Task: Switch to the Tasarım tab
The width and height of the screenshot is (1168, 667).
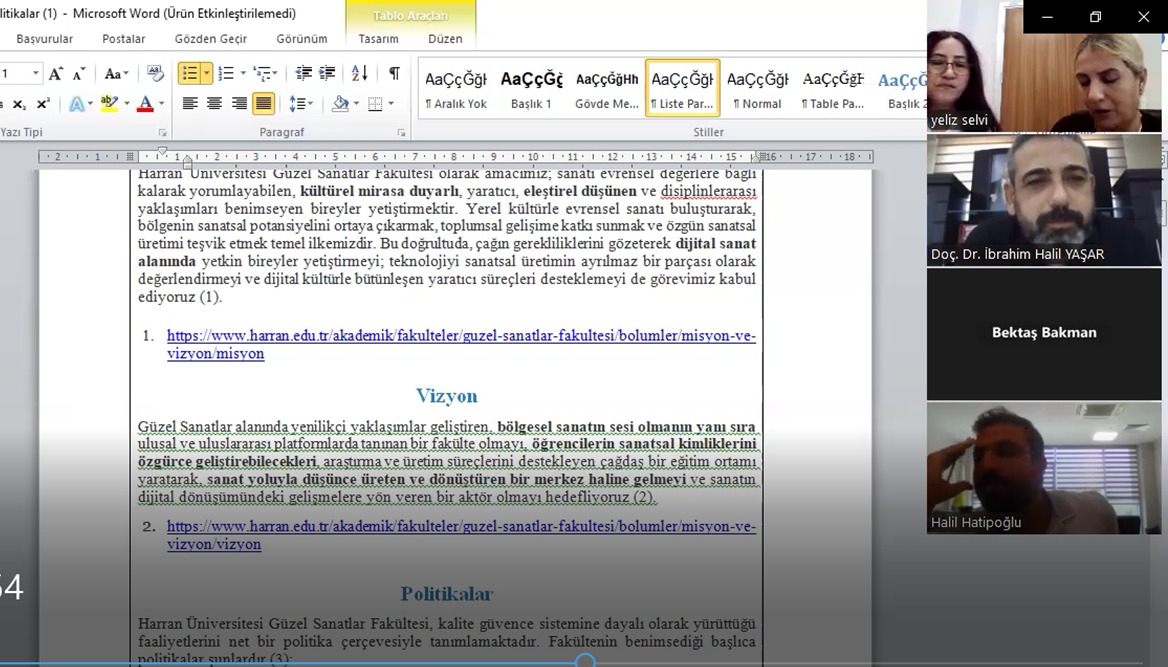Action: point(378,39)
